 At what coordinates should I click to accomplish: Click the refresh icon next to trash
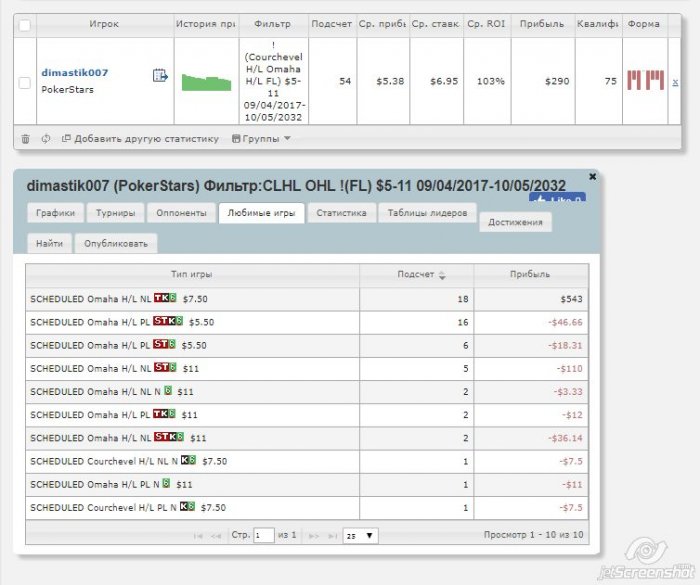click(46, 139)
